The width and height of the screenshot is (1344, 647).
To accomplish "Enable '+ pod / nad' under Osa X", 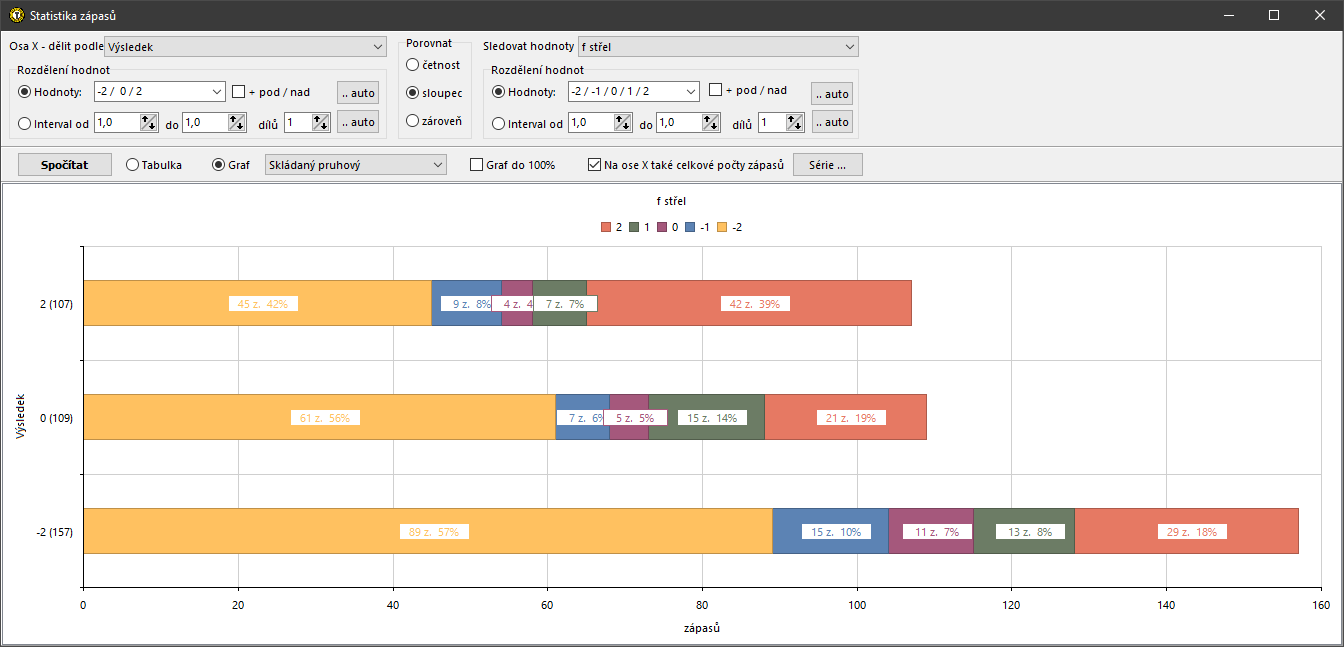I will click(x=238, y=92).
